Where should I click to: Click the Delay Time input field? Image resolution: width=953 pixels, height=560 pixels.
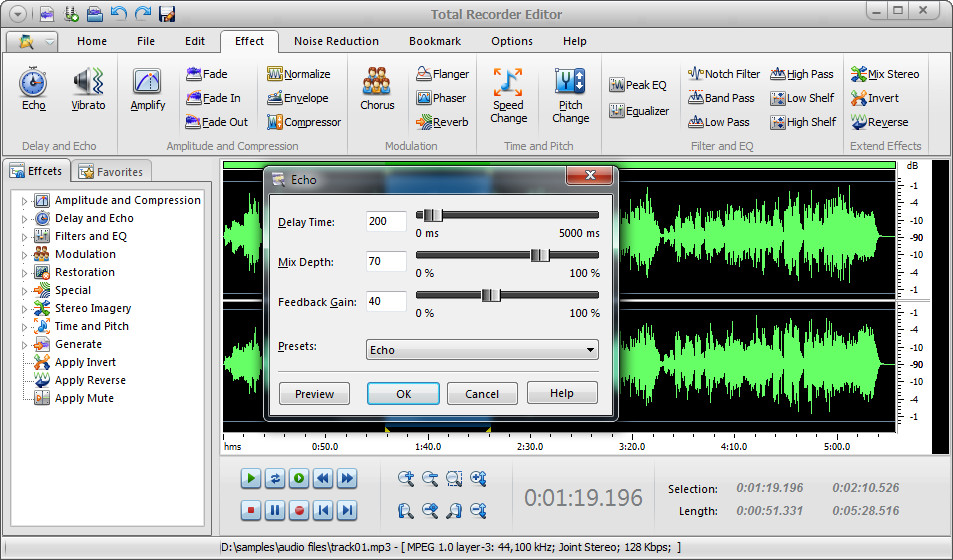pyautogui.click(x=386, y=221)
